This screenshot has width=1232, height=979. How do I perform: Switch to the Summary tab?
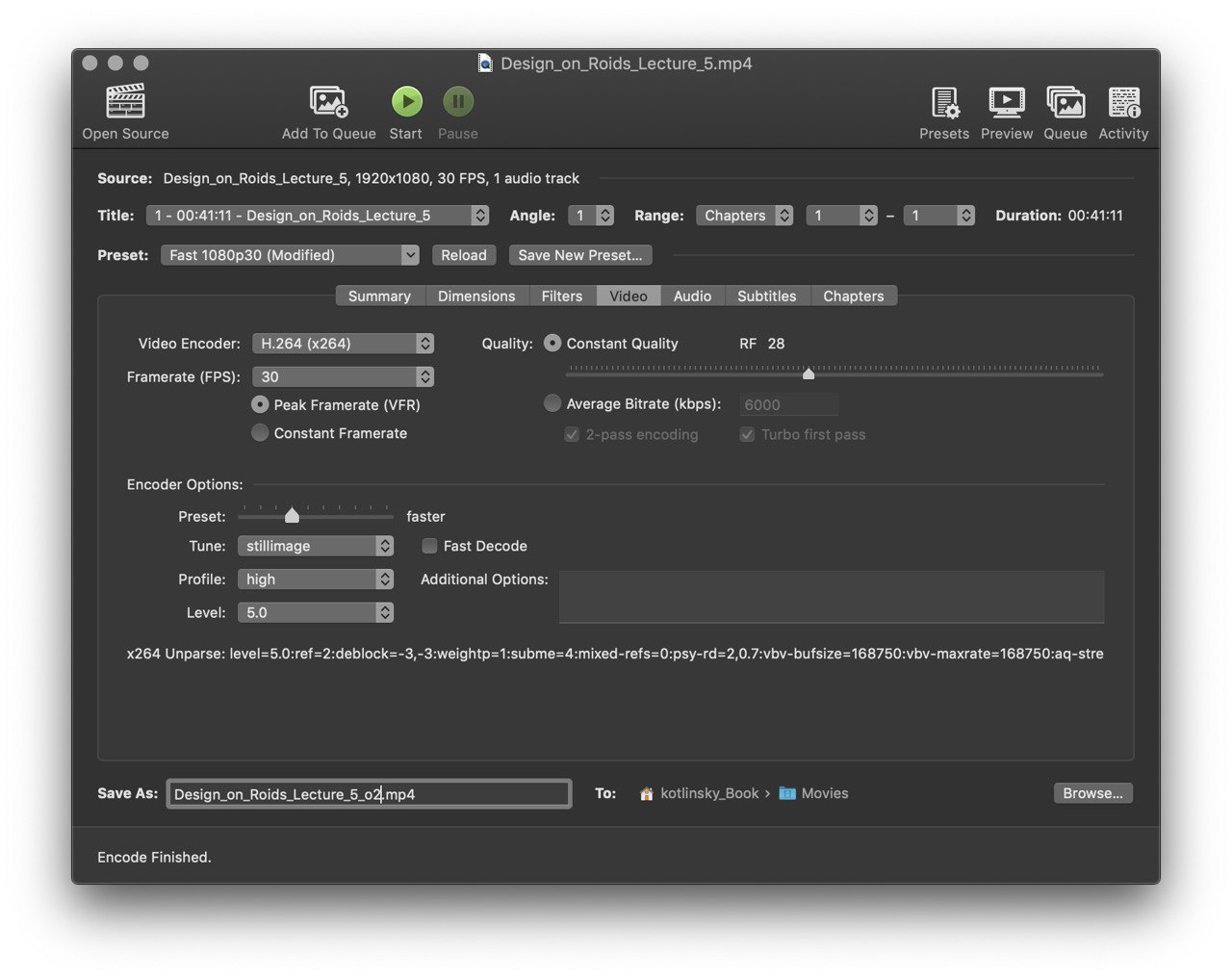pos(379,296)
